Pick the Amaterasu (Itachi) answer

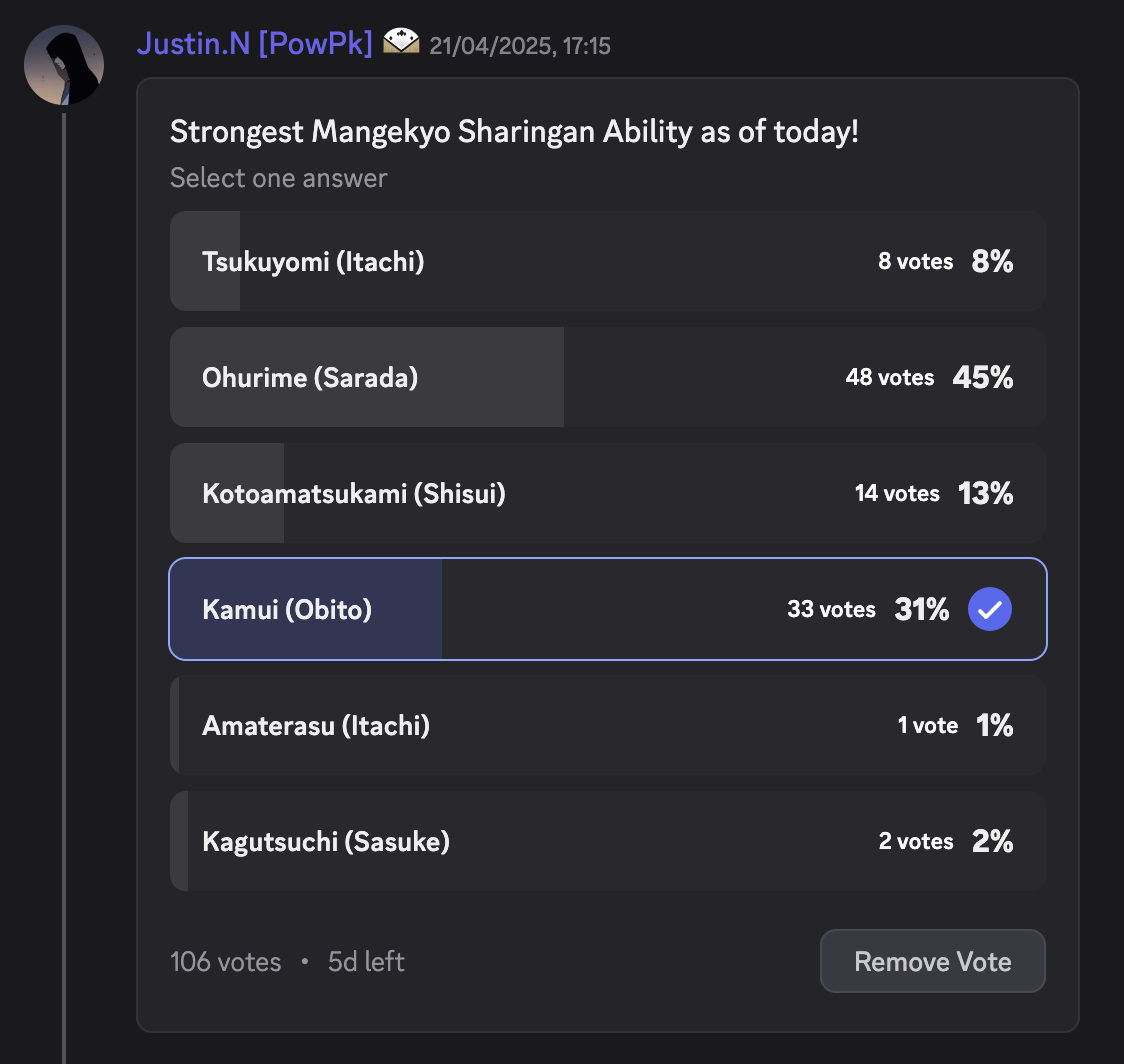607,725
